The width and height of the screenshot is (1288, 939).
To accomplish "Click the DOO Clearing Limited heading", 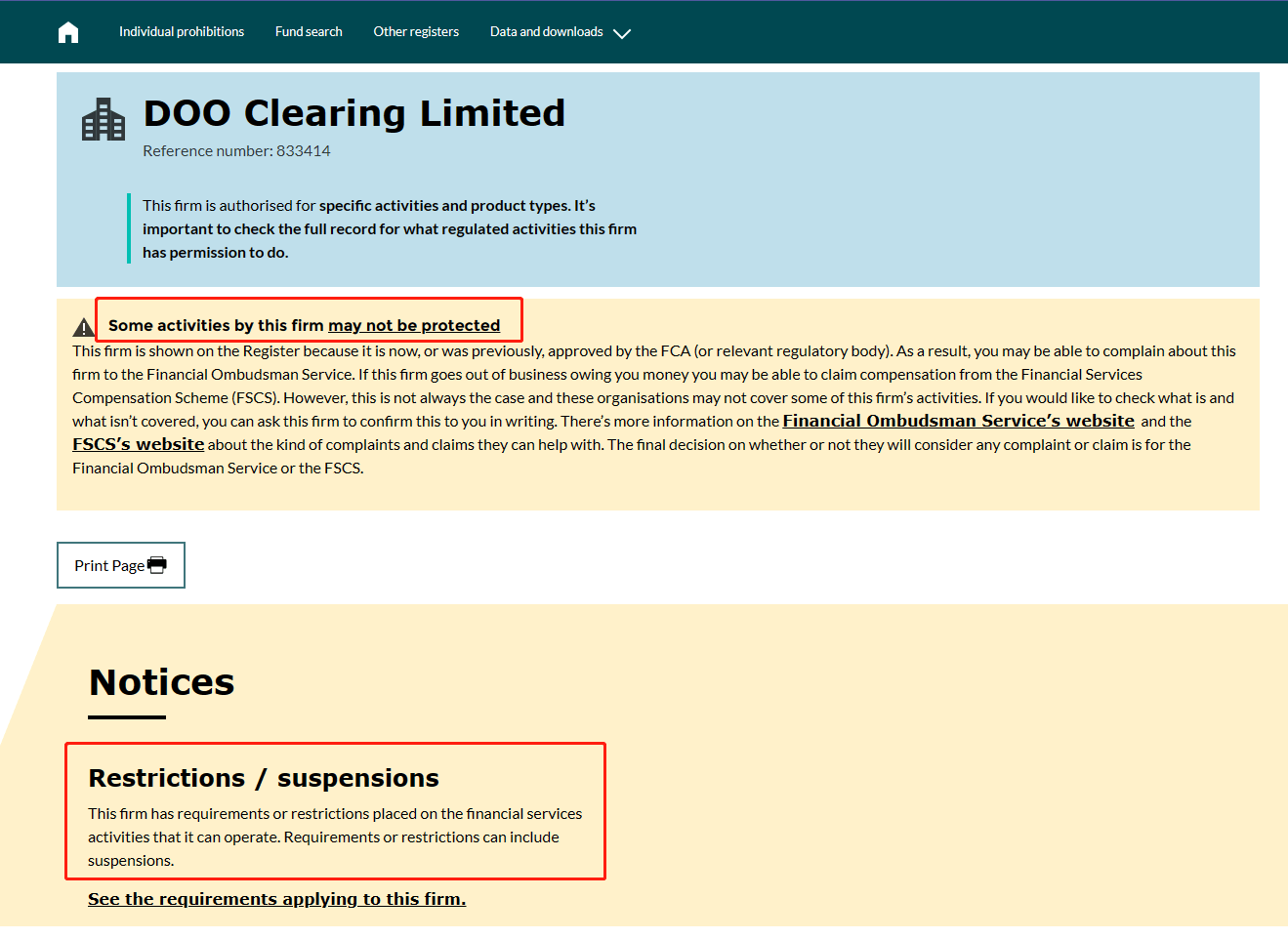I will click(354, 113).
